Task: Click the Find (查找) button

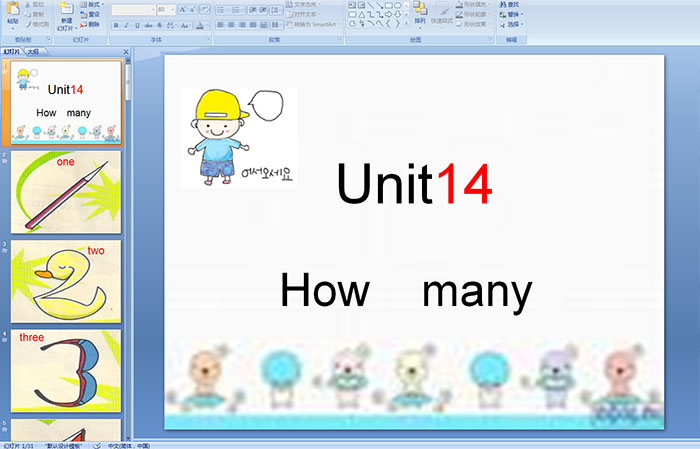Action: [509, 4]
